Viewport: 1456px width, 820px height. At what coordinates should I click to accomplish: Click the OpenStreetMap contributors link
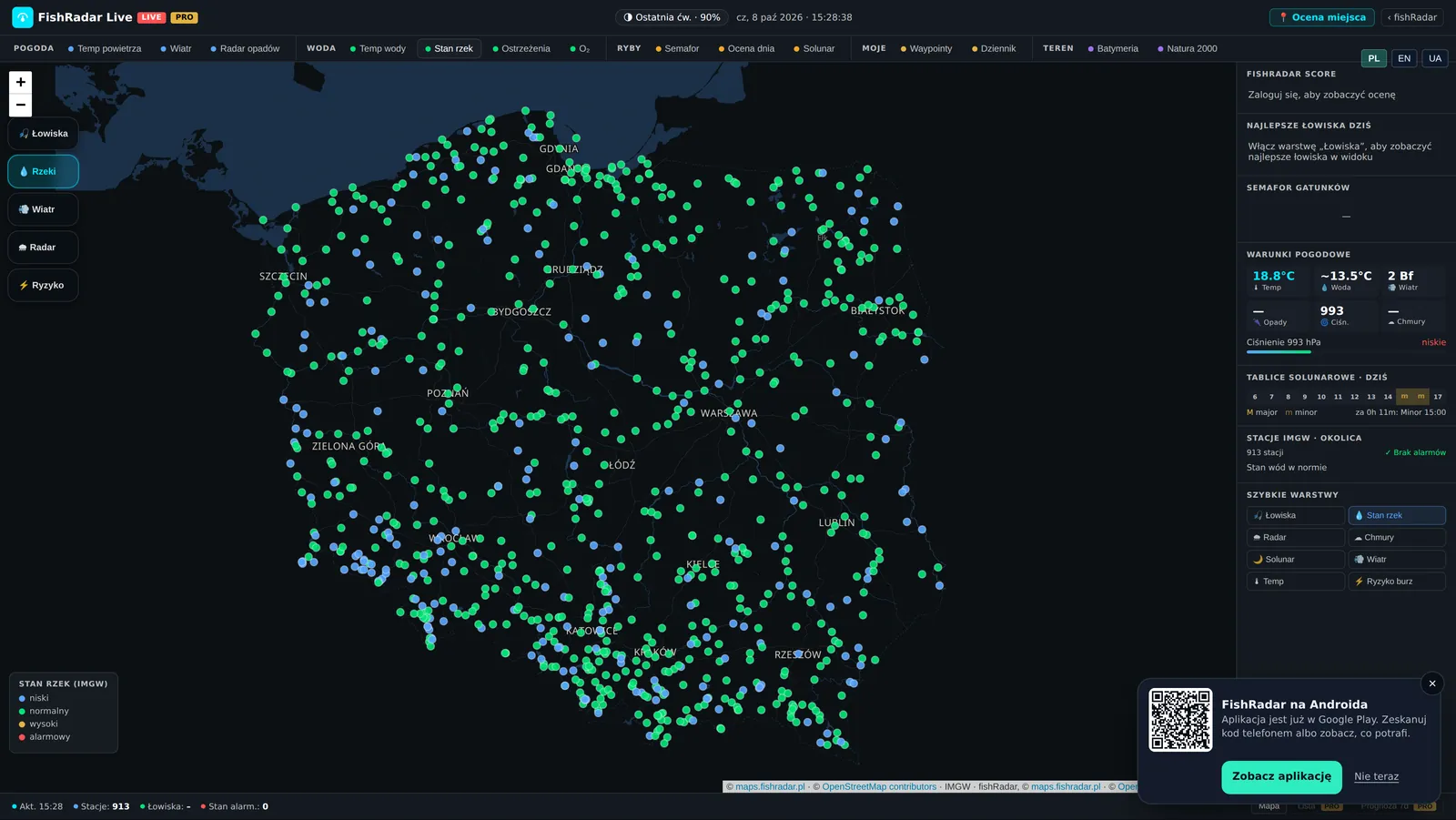click(879, 787)
